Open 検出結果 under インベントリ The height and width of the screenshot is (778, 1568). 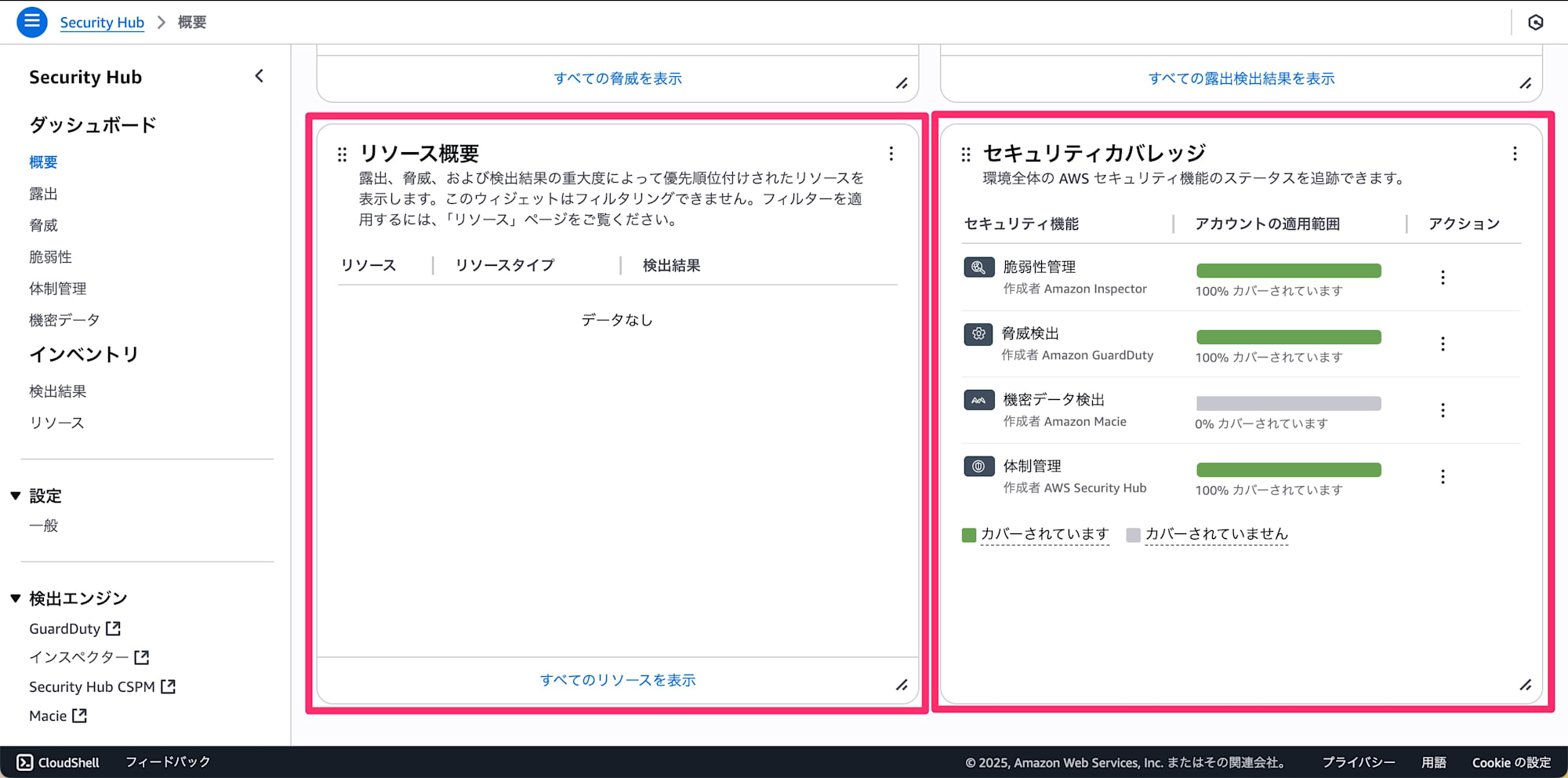pos(57,391)
